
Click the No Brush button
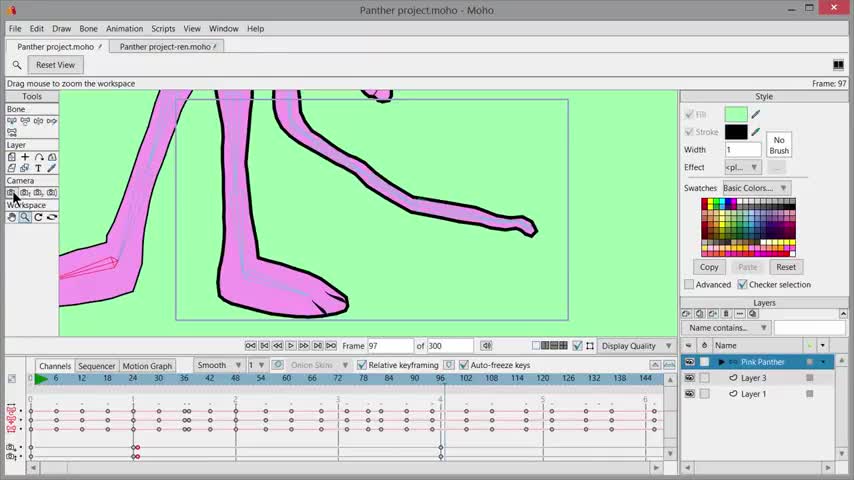click(779, 145)
